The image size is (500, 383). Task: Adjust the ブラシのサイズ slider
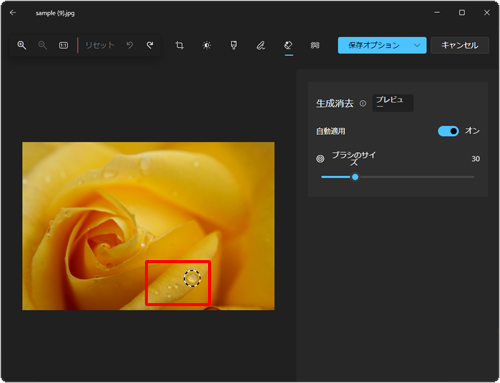click(x=398, y=177)
